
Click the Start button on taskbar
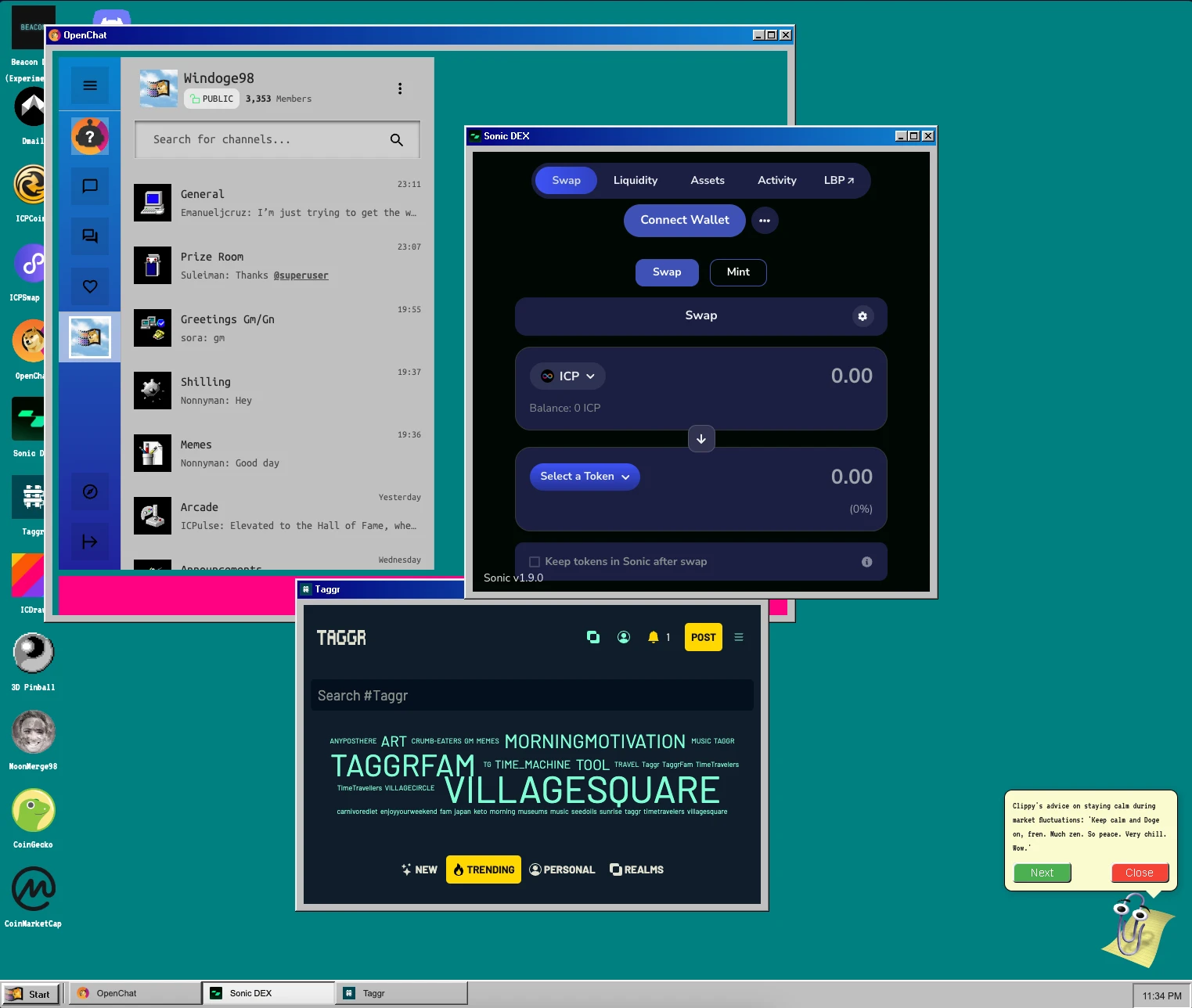click(x=31, y=994)
